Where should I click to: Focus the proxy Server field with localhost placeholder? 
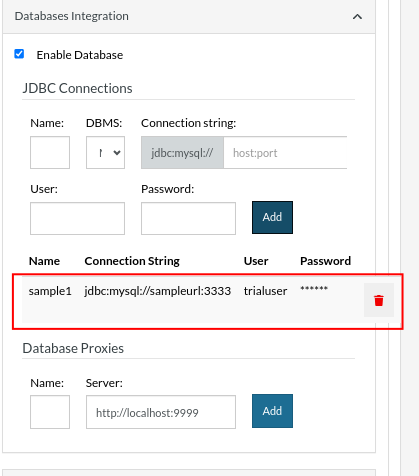pos(161,412)
